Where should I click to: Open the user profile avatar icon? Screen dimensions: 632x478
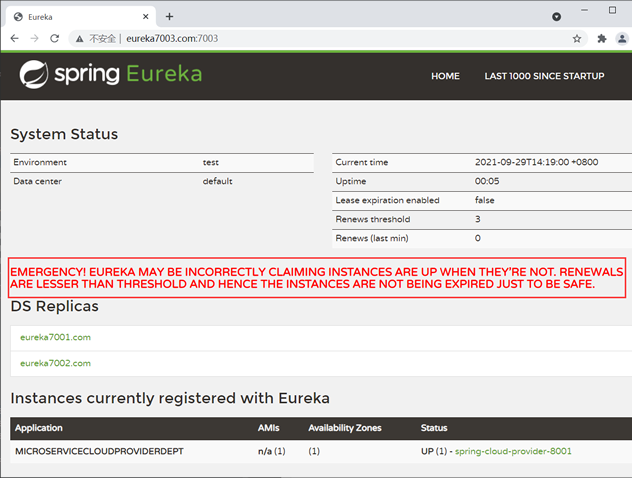click(x=622, y=39)
